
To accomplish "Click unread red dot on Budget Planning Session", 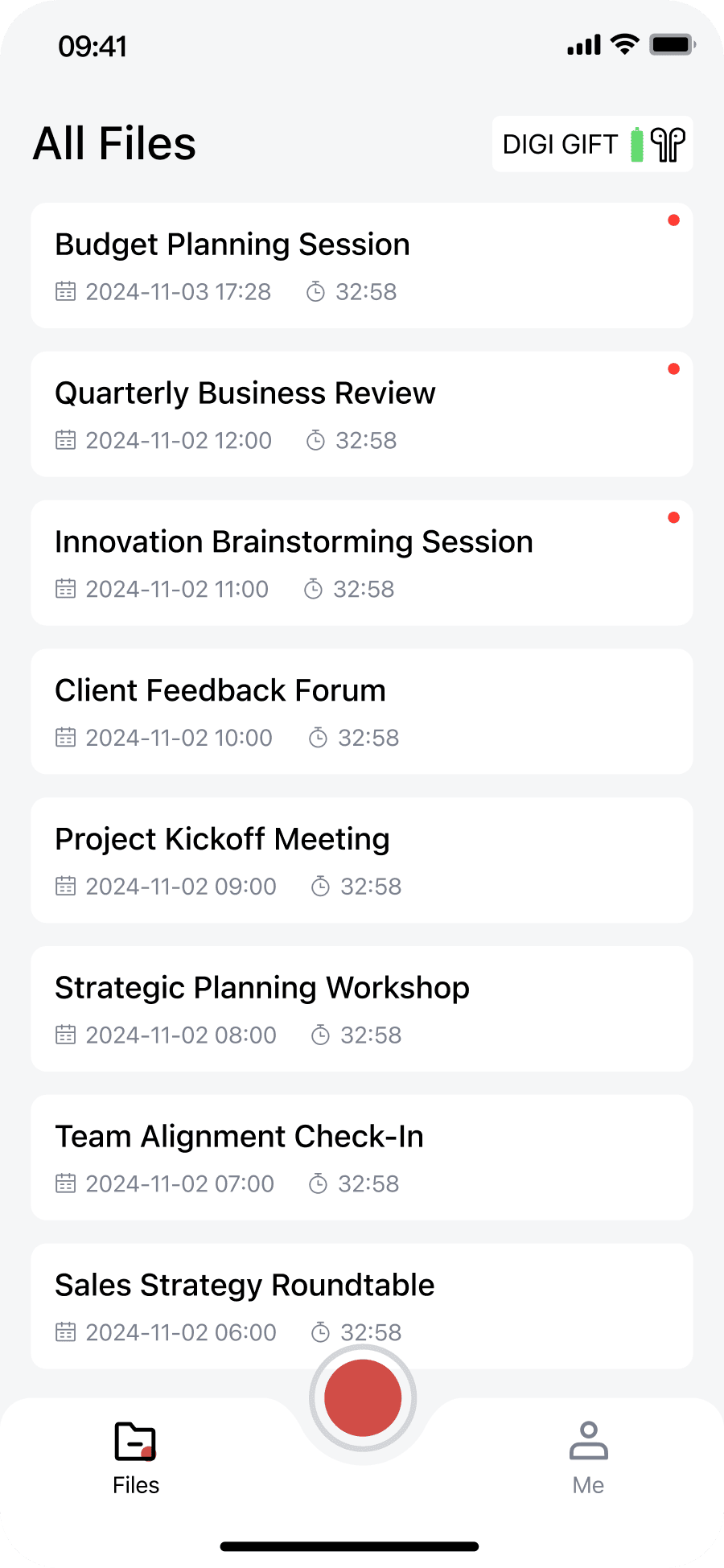I will click(x=674, y=220).
